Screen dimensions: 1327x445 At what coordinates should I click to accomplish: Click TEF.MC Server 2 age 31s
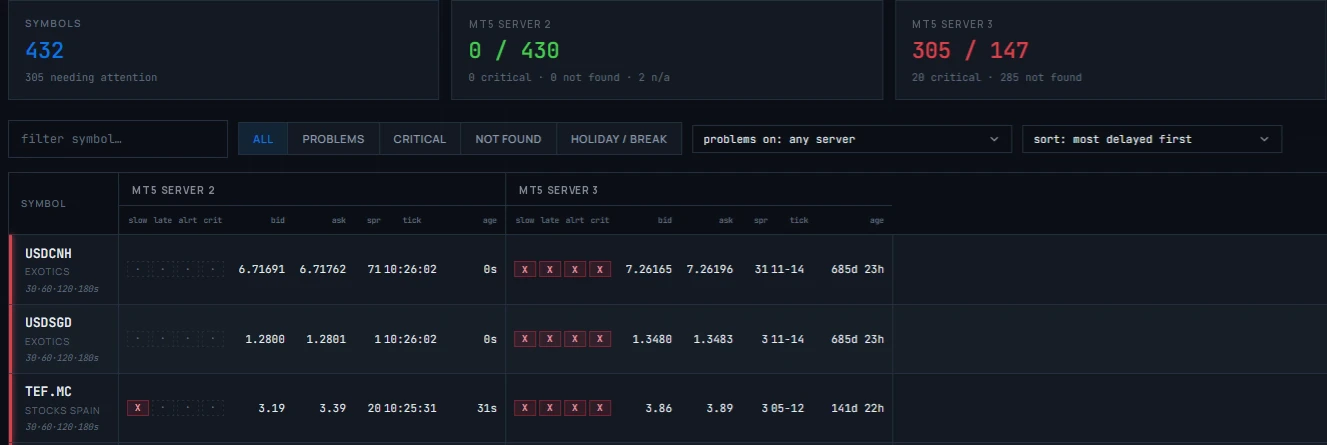click(x=487, y=408)
